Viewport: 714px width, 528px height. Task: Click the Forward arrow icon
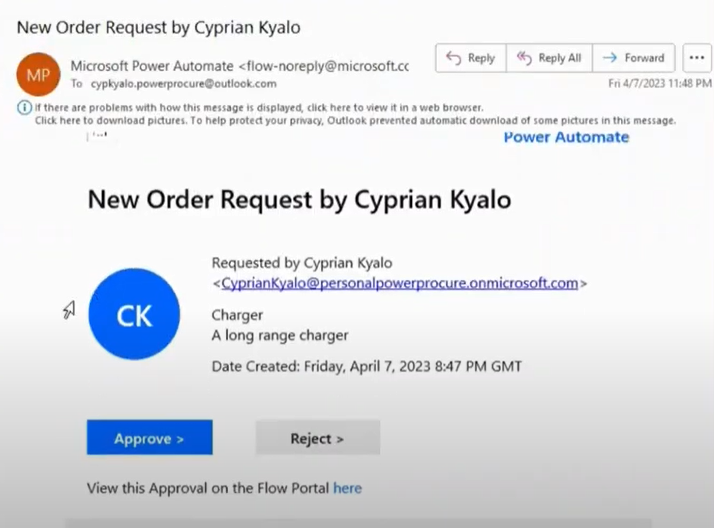(610, 58)
